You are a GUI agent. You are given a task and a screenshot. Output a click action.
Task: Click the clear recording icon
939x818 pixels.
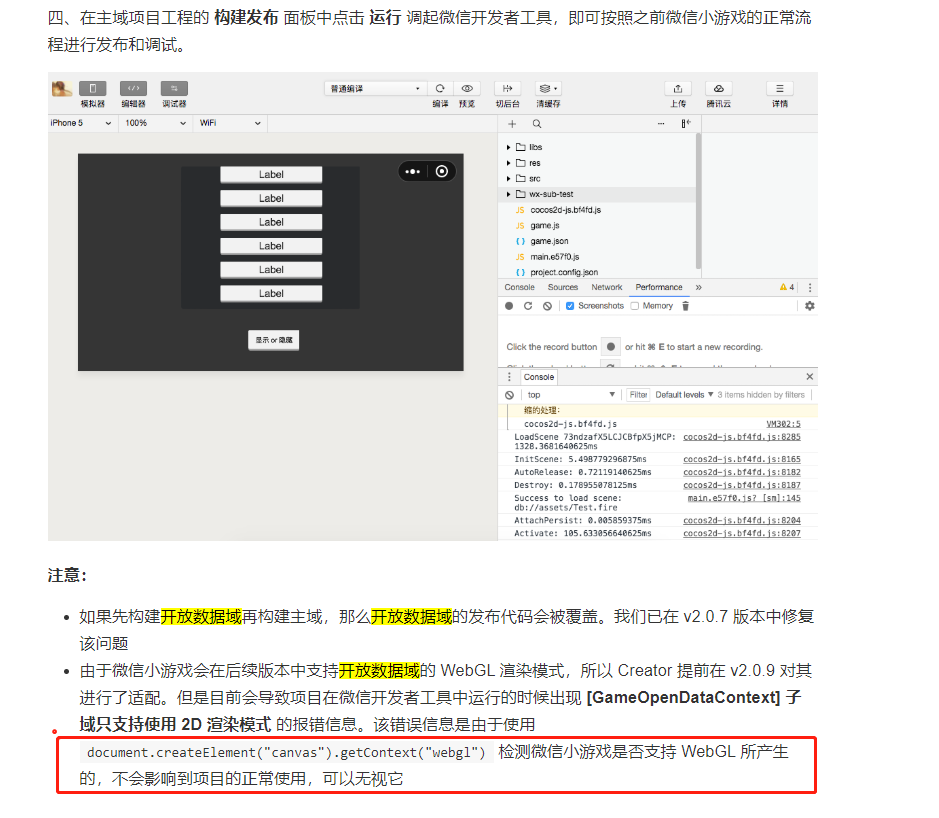[x=547, y=306]
